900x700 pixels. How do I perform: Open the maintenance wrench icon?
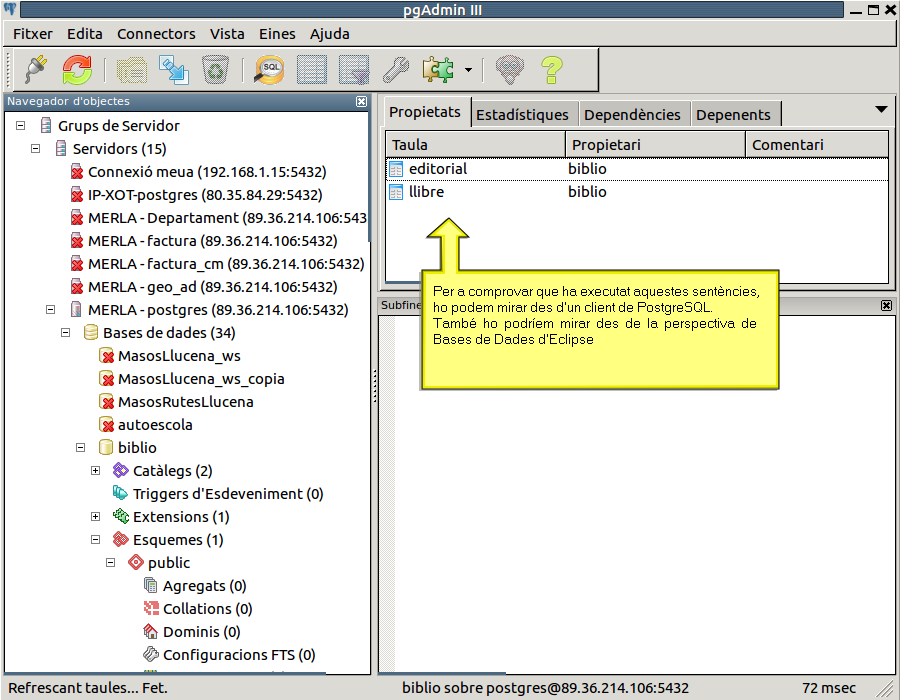(x=396, y=70)
